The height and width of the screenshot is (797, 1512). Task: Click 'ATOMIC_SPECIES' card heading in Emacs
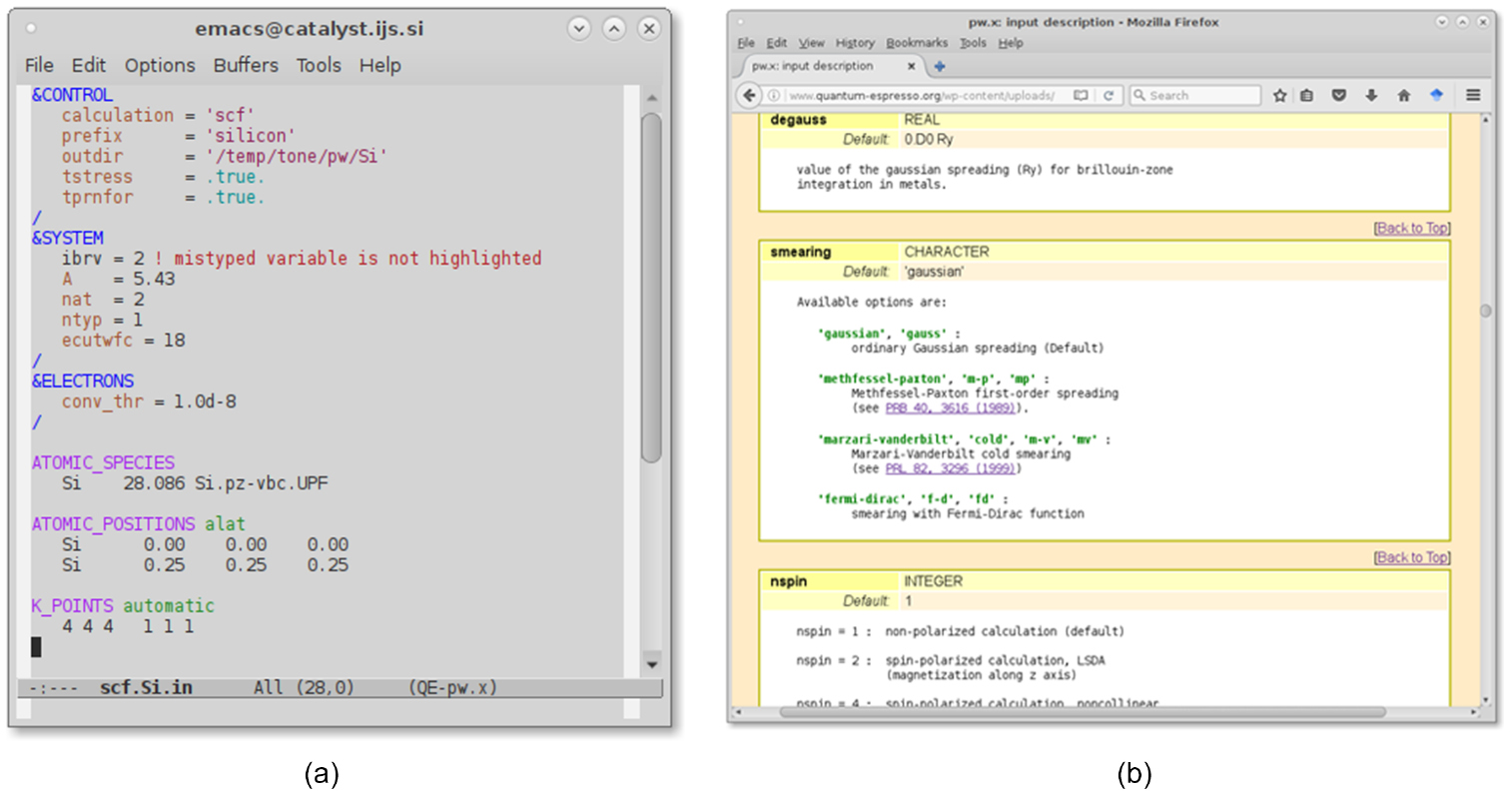pos(103,462)
